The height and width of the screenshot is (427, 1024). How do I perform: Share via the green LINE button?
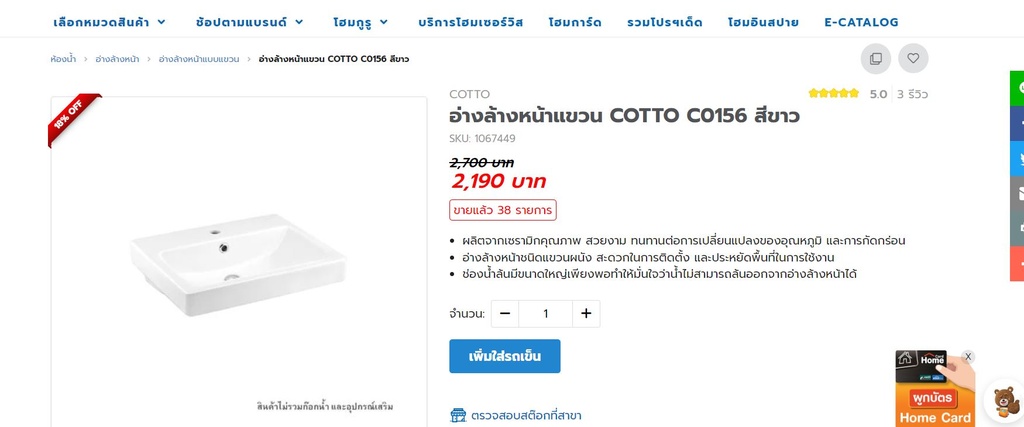tap(1018, 89)
